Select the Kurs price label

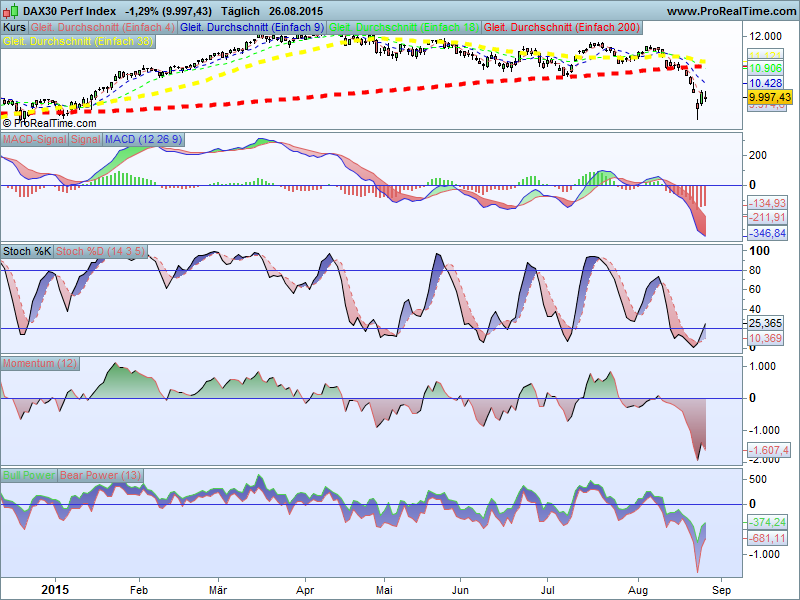click(15, 27)
